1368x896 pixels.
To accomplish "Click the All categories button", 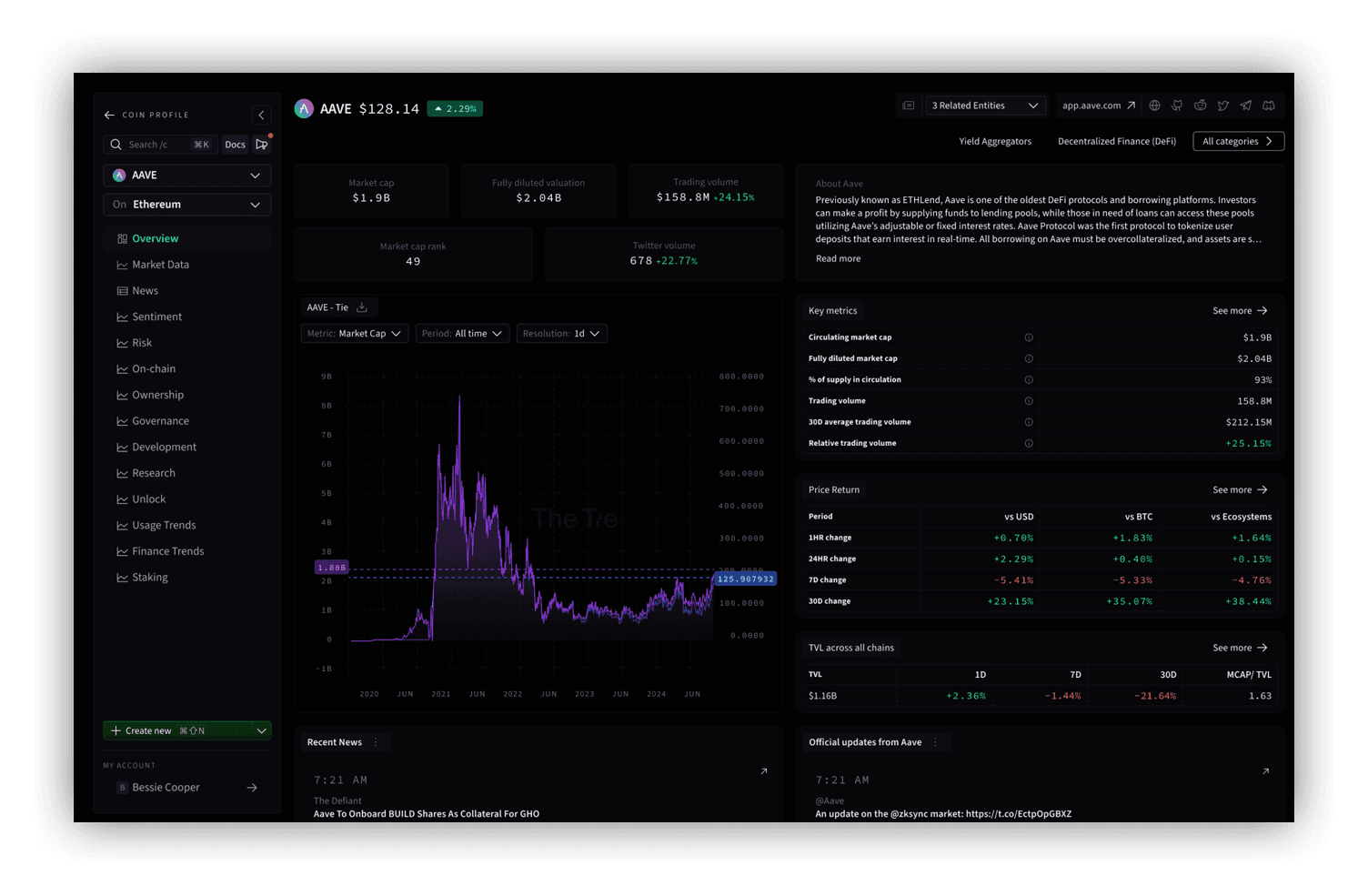I will pyautogui.click(x=1238, y=141).
